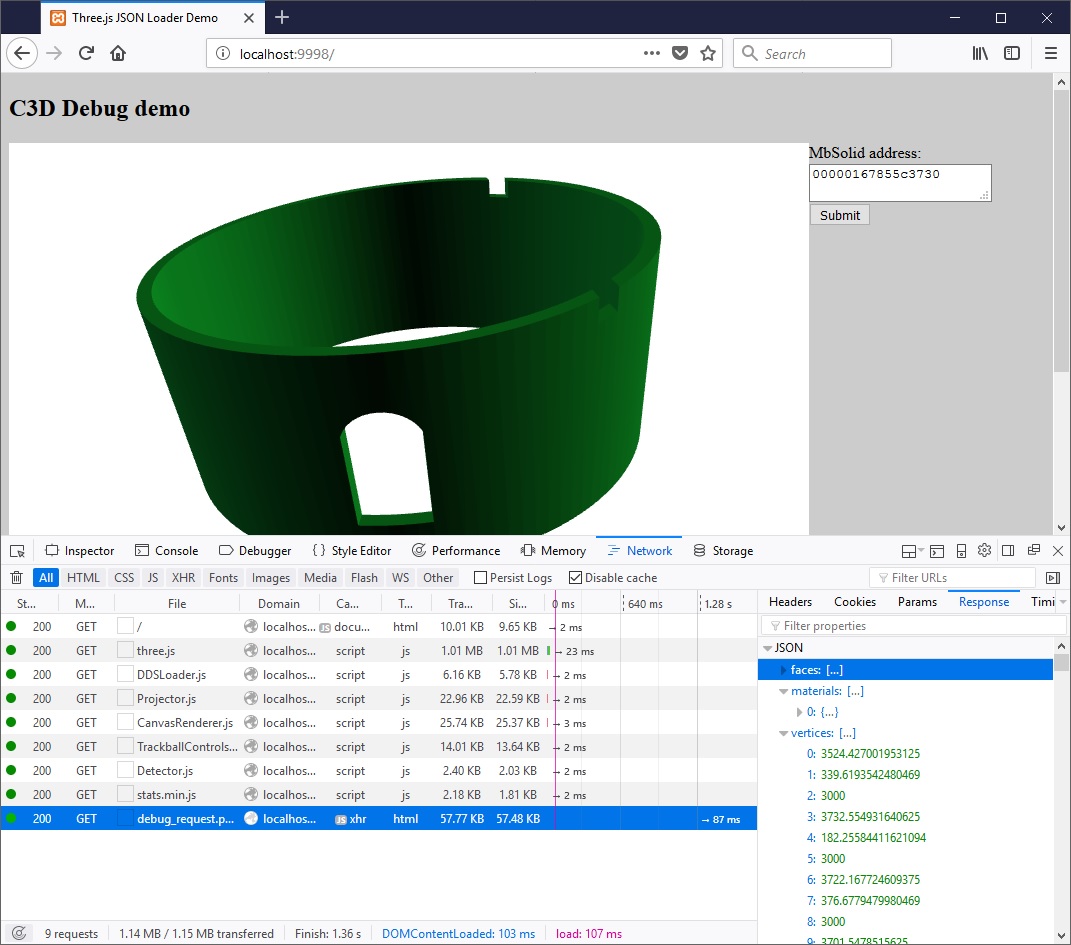Switch to the Console devtools tab
The height and width of the screenshot is (945, 1071).
(x=167, y=551)
